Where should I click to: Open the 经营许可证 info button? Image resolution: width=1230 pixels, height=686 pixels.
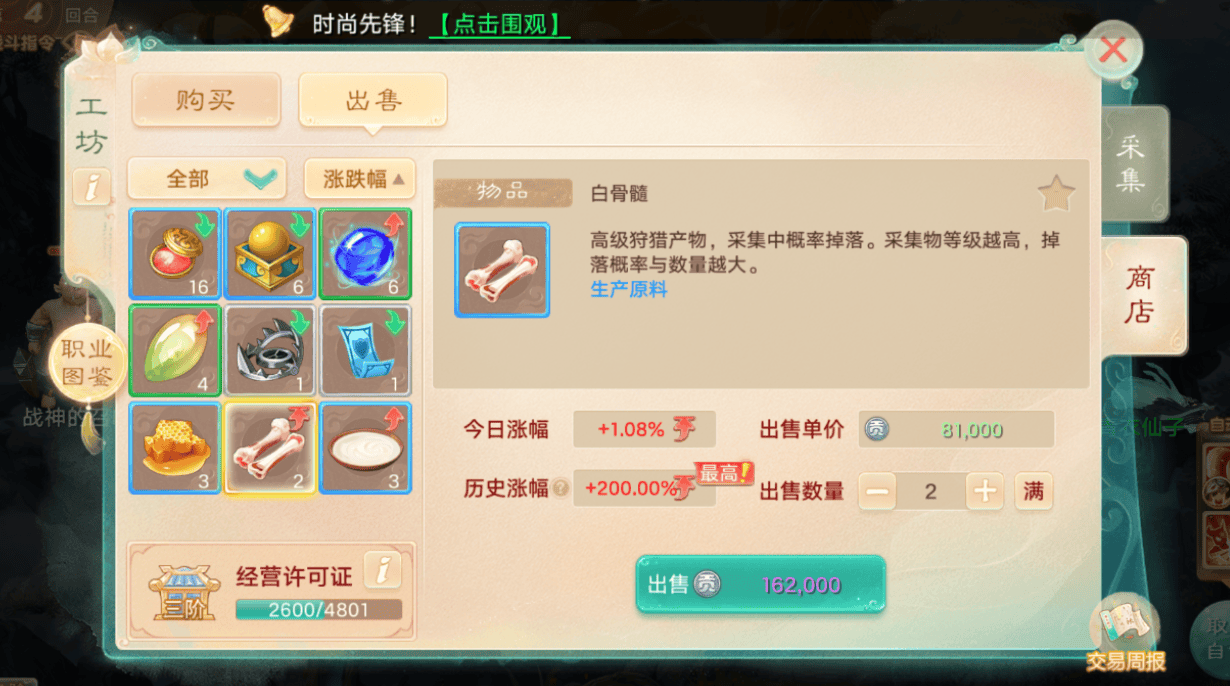click(x=383, y=570)
